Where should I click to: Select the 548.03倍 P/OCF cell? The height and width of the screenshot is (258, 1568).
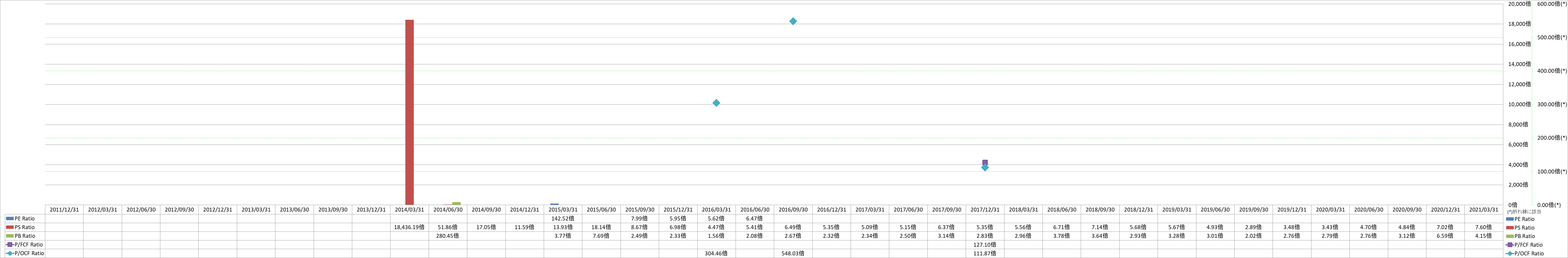click(793, 253)
